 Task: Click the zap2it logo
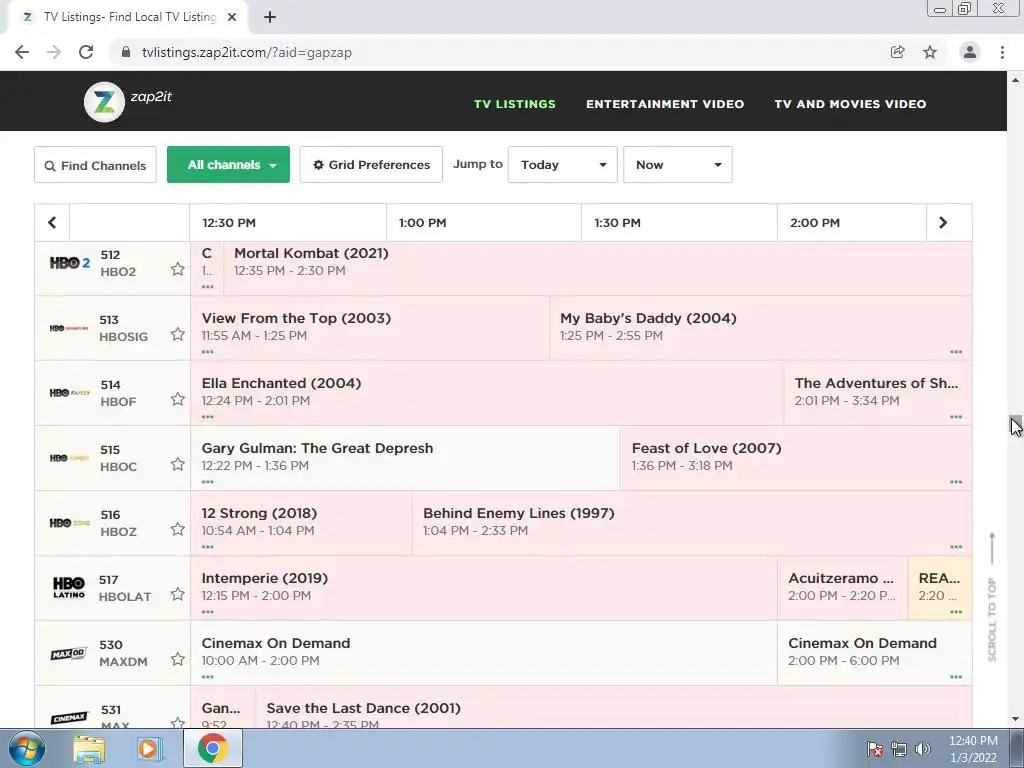(x=128, y=101)
